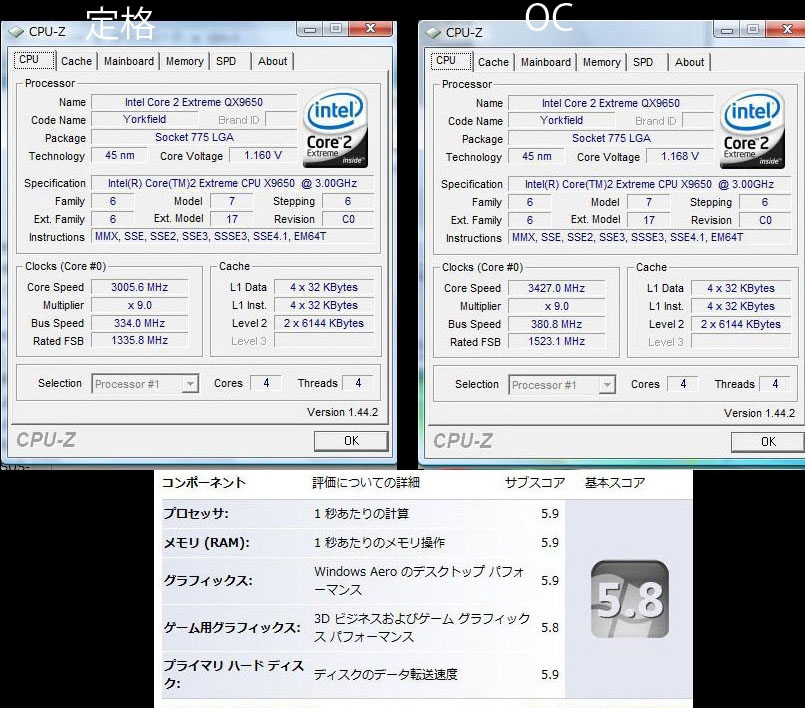This screenshot has height=708, width=805.
Task: Select the SPD tab in the right OC window
Action: pyautogui.click(x=643, y=62)
